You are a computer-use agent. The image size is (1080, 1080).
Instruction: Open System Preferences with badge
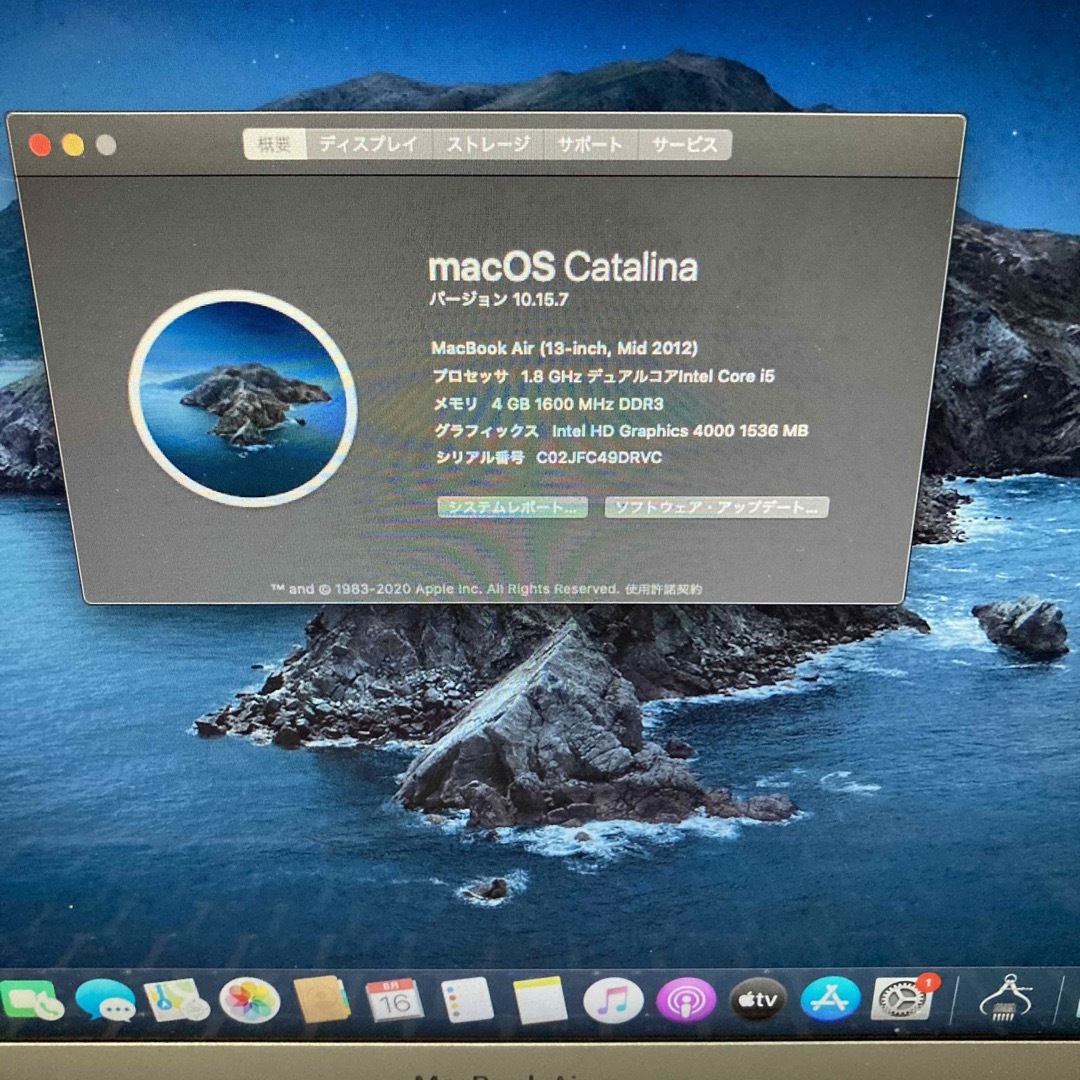pyautogui.click(x=904, y=997)
